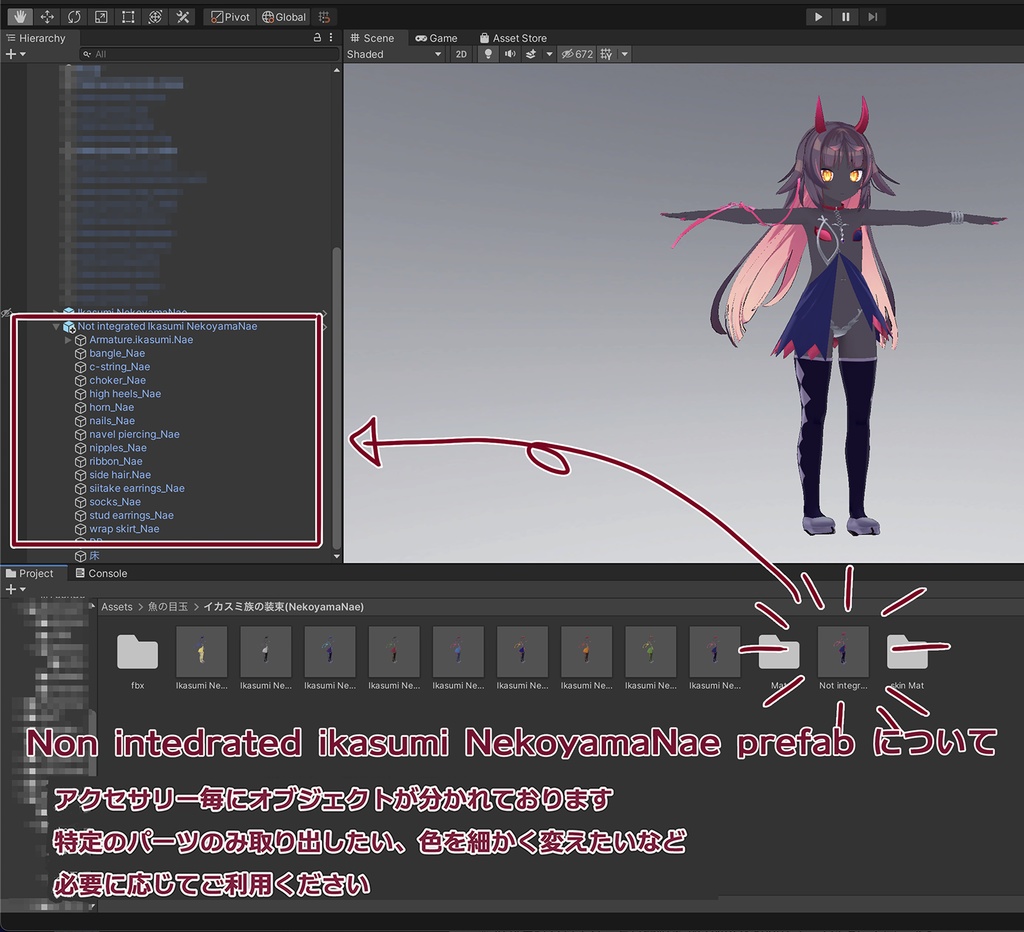Select bangle_Nae object

coord(117,353)
